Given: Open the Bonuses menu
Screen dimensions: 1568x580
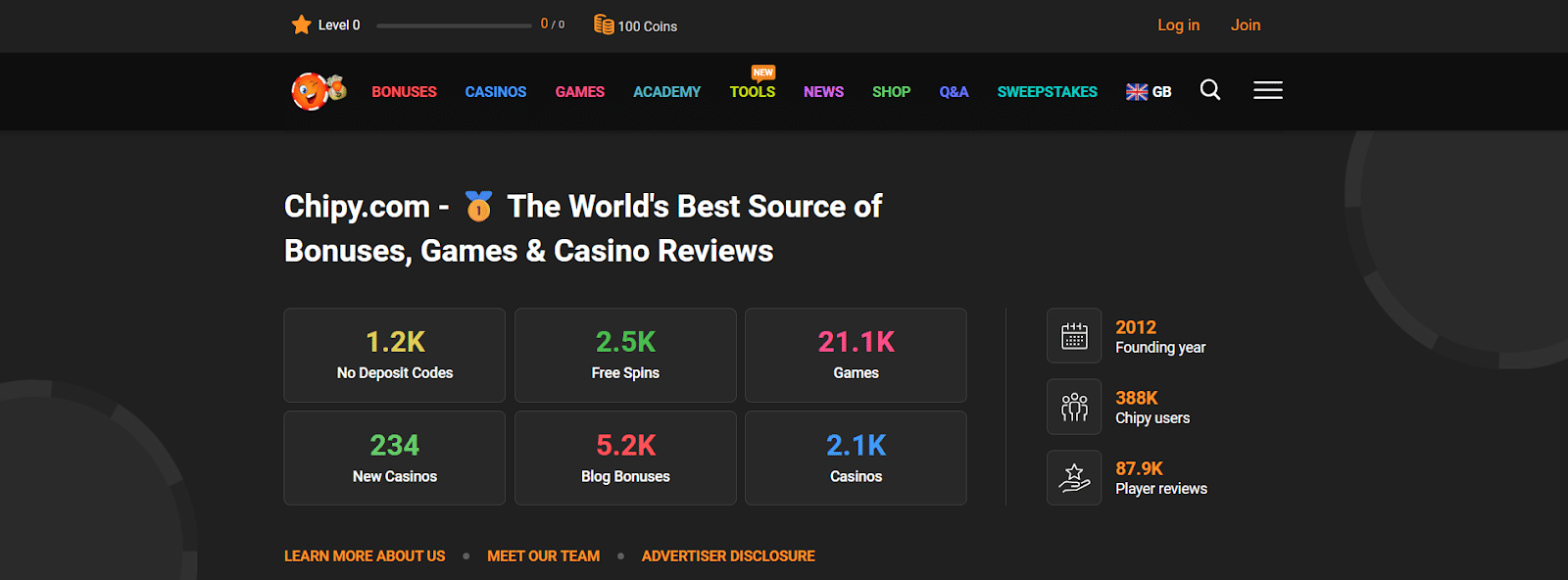Looking at the screenshot, I should 404,92.
